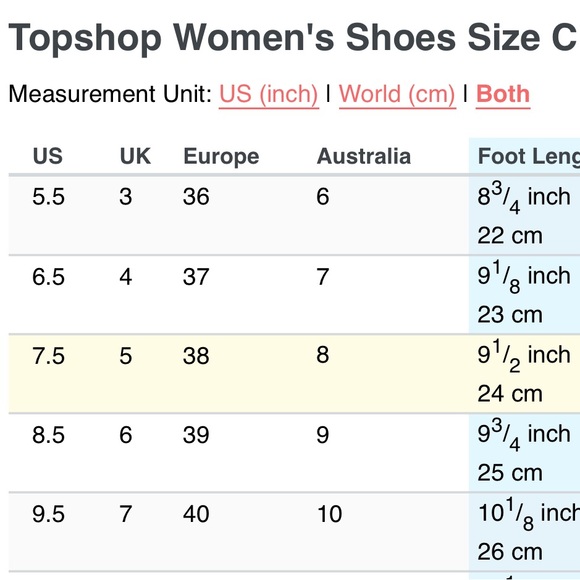580x580 pixels.
Task: Click Europe size 40 cell
Action: point(196,514)
